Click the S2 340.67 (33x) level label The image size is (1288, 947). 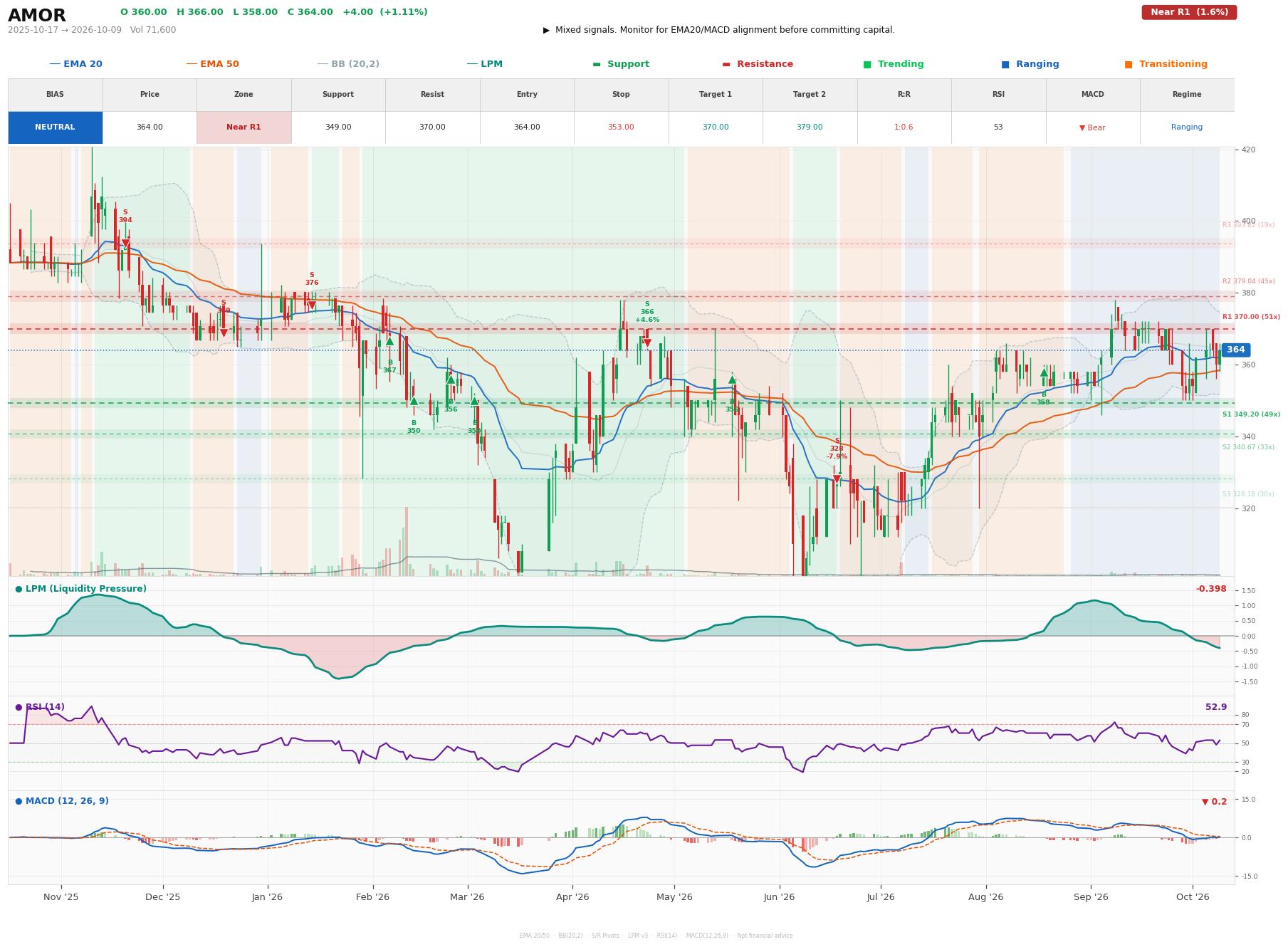click(x=1248, y=447)
